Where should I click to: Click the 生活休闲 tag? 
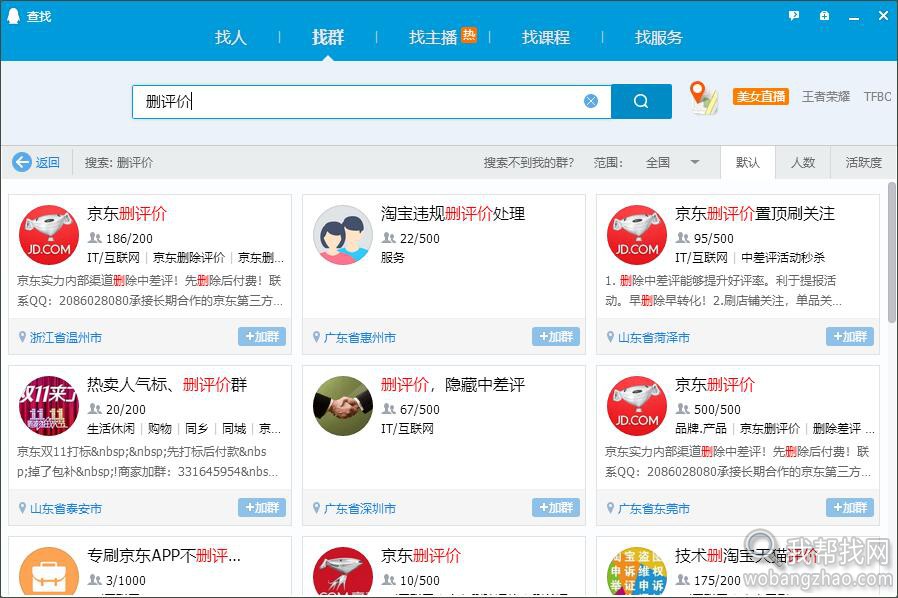[111, 428]
